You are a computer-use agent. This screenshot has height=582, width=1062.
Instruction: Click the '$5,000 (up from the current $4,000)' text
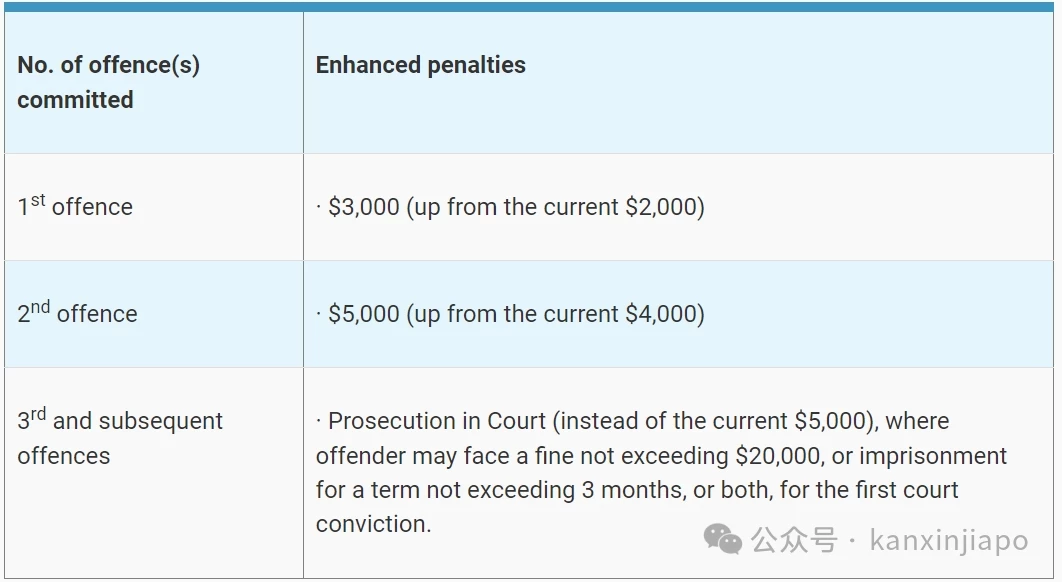[x=516, y=314]
